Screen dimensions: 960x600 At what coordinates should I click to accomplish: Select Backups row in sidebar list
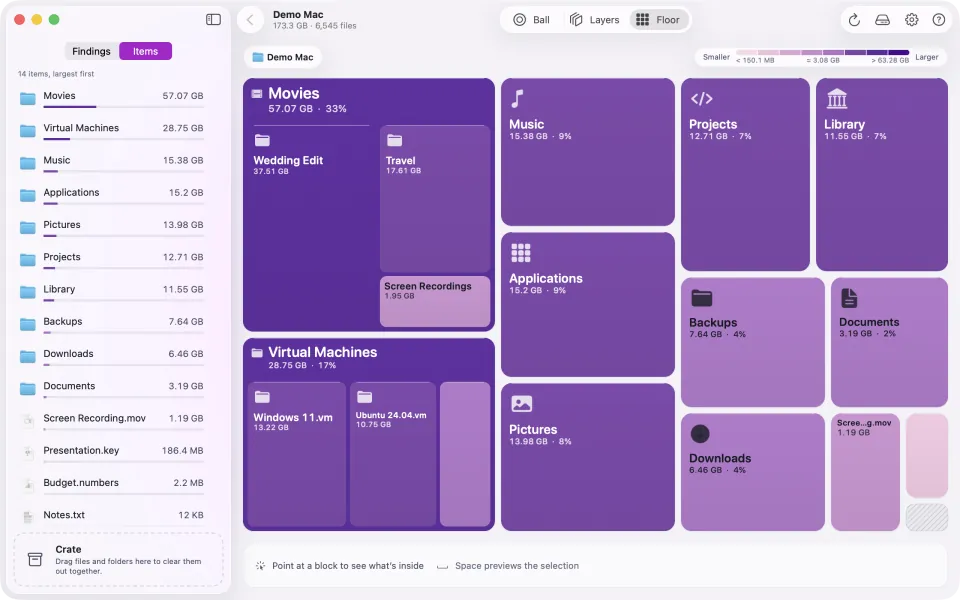pos(111,324)
